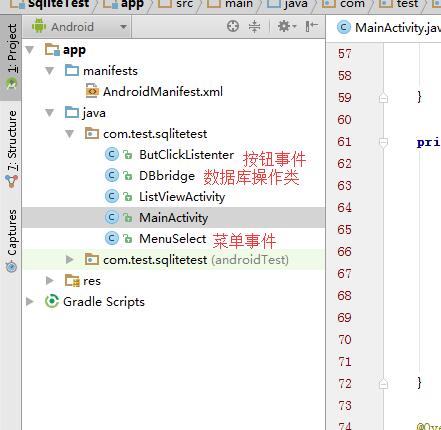Screen dimensions: 441x430
Task: Open the project panel gear settings
Action: pyautogui.click(x=287, y=26)
